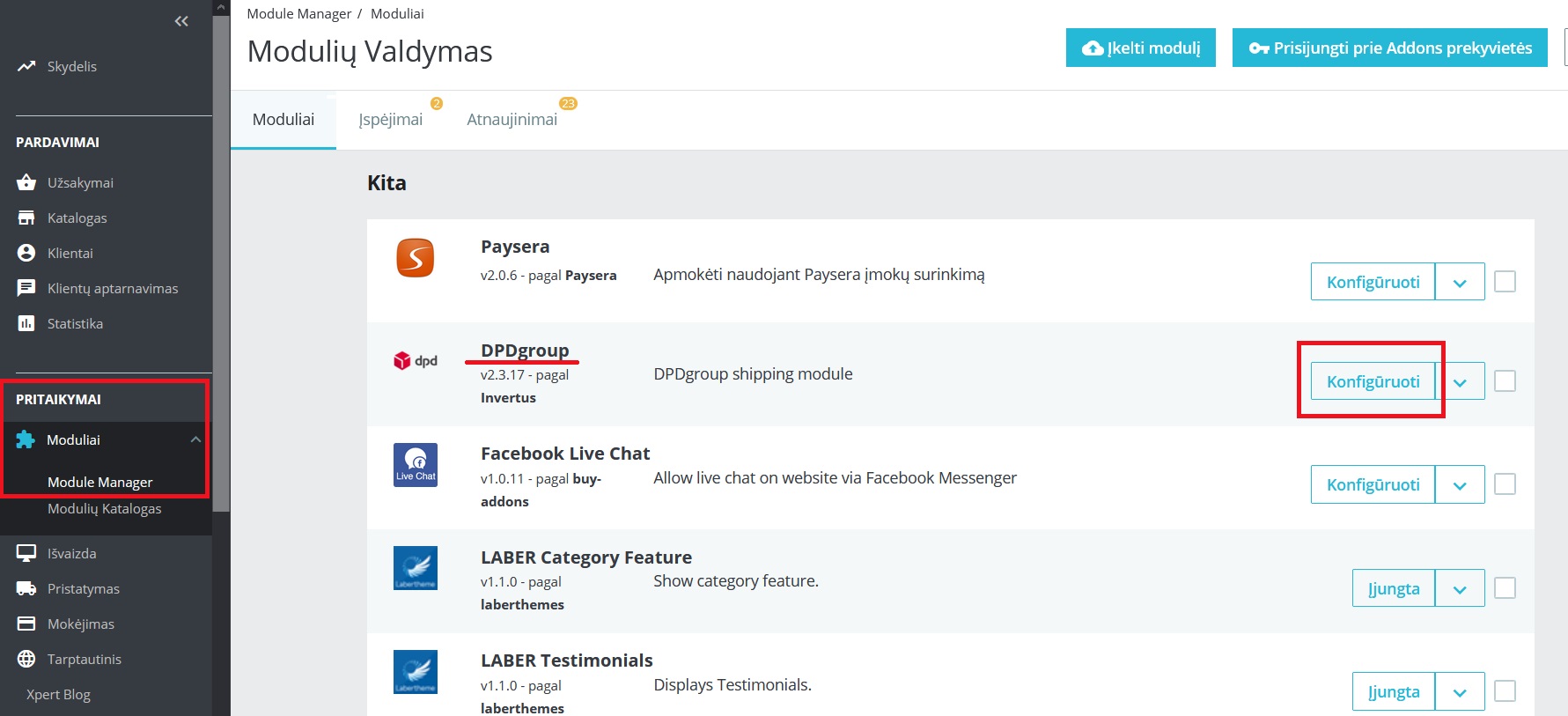Tick the Paysera module checkbox
The image size is (1568, 716).
(1505, 282)
